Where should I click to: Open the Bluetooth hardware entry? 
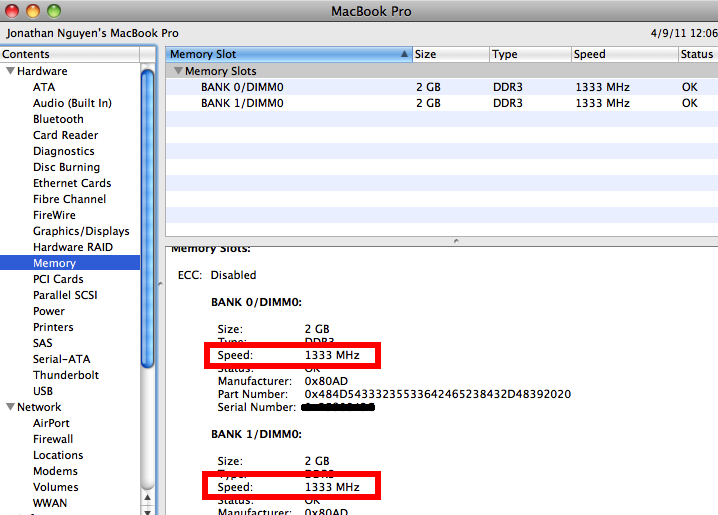pos(58,119)
